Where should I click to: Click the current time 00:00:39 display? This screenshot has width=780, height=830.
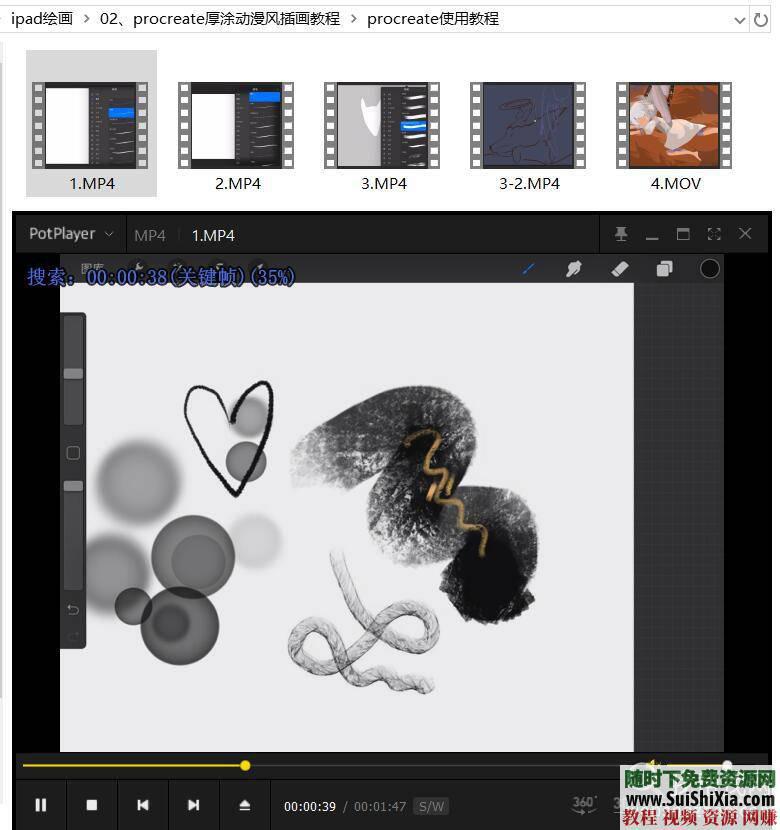310,806
